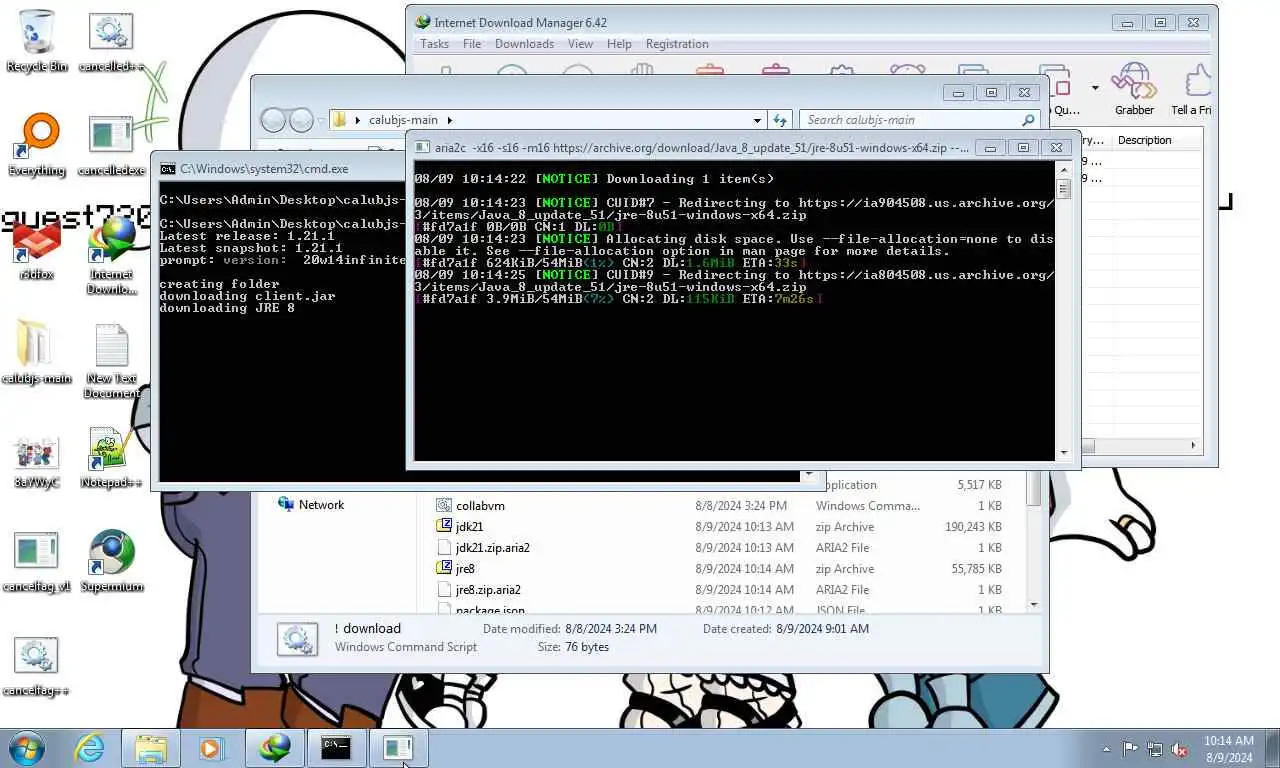
Task: Click the download script thumbnail in details pane
Action: [297, 638]
